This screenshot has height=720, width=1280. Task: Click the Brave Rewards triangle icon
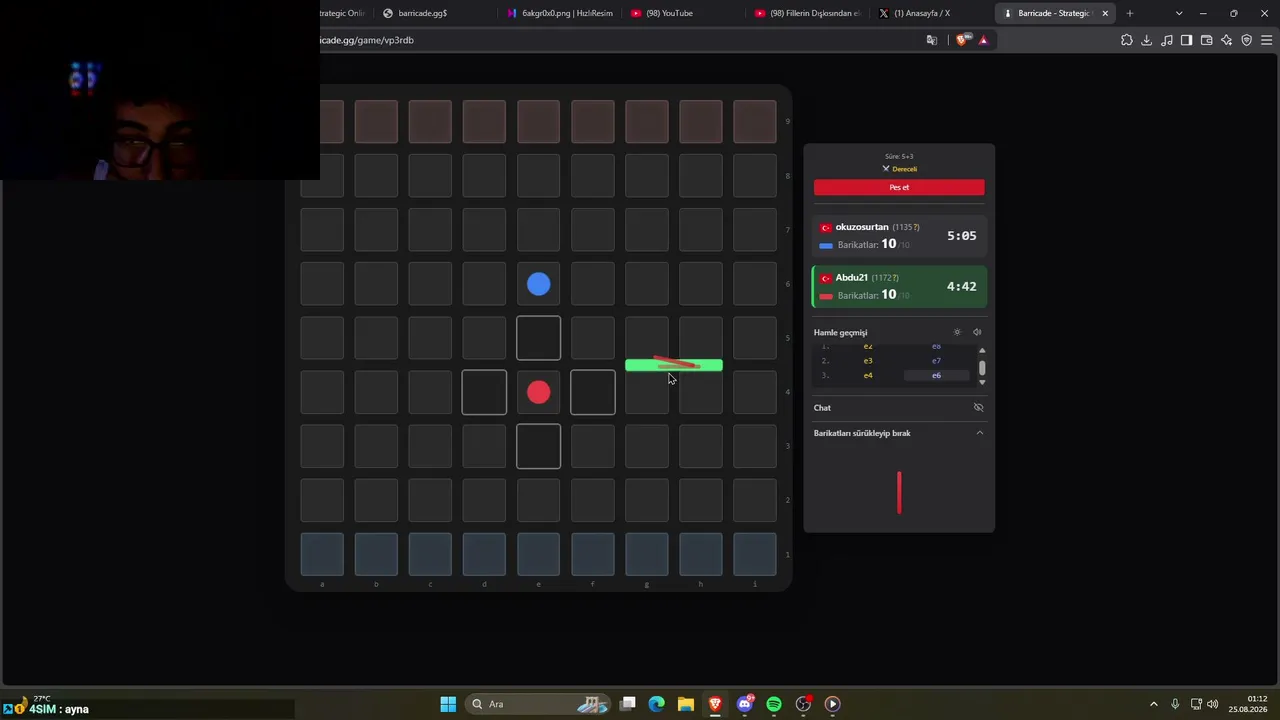tap(983, 40)
